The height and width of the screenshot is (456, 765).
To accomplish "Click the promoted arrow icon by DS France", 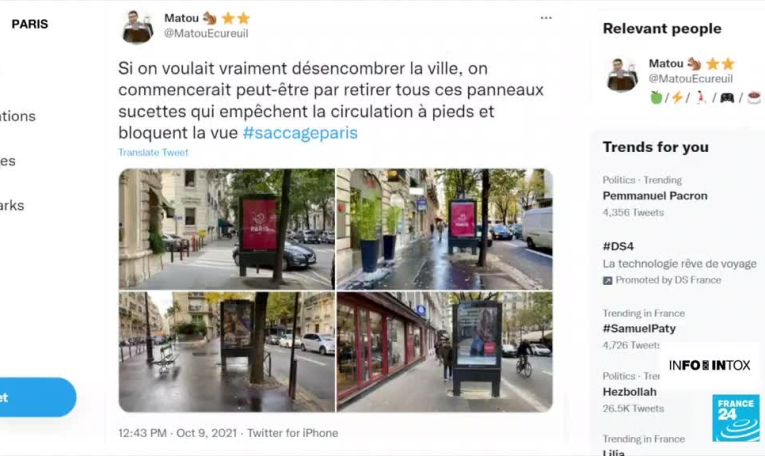I will pos(607,280).
